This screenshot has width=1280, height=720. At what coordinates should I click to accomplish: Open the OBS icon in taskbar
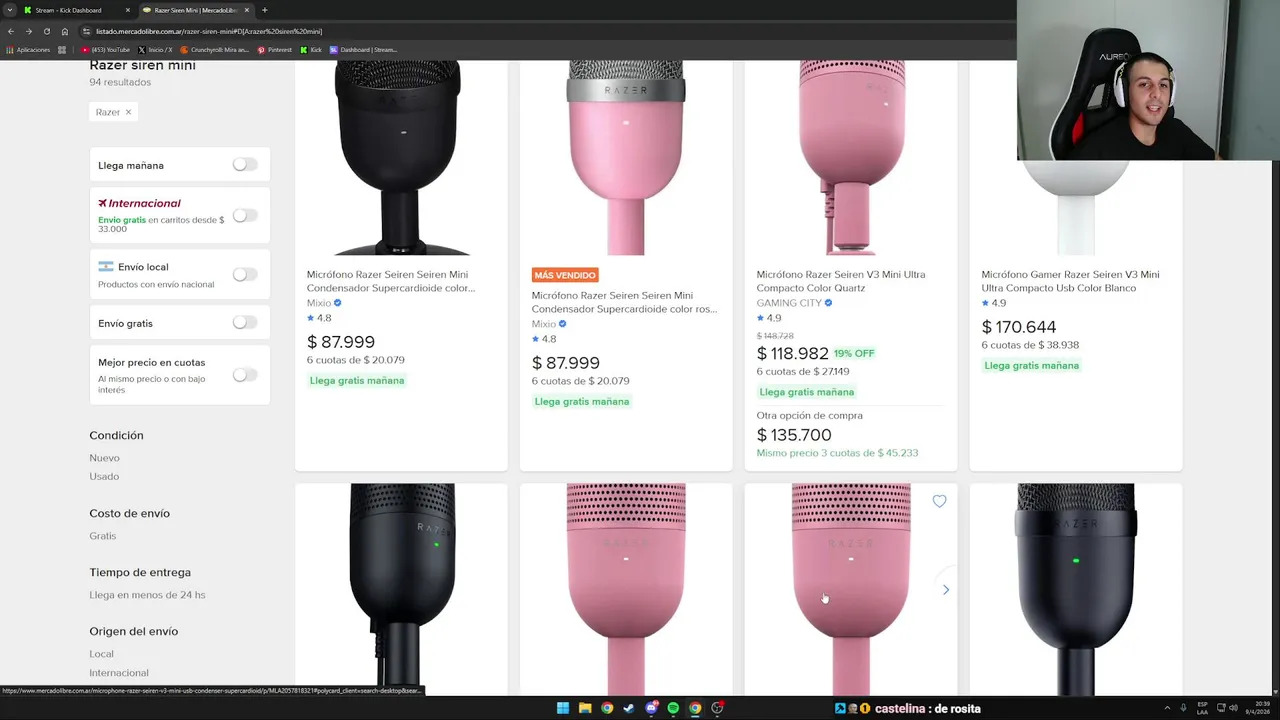(x=717, y=708)
